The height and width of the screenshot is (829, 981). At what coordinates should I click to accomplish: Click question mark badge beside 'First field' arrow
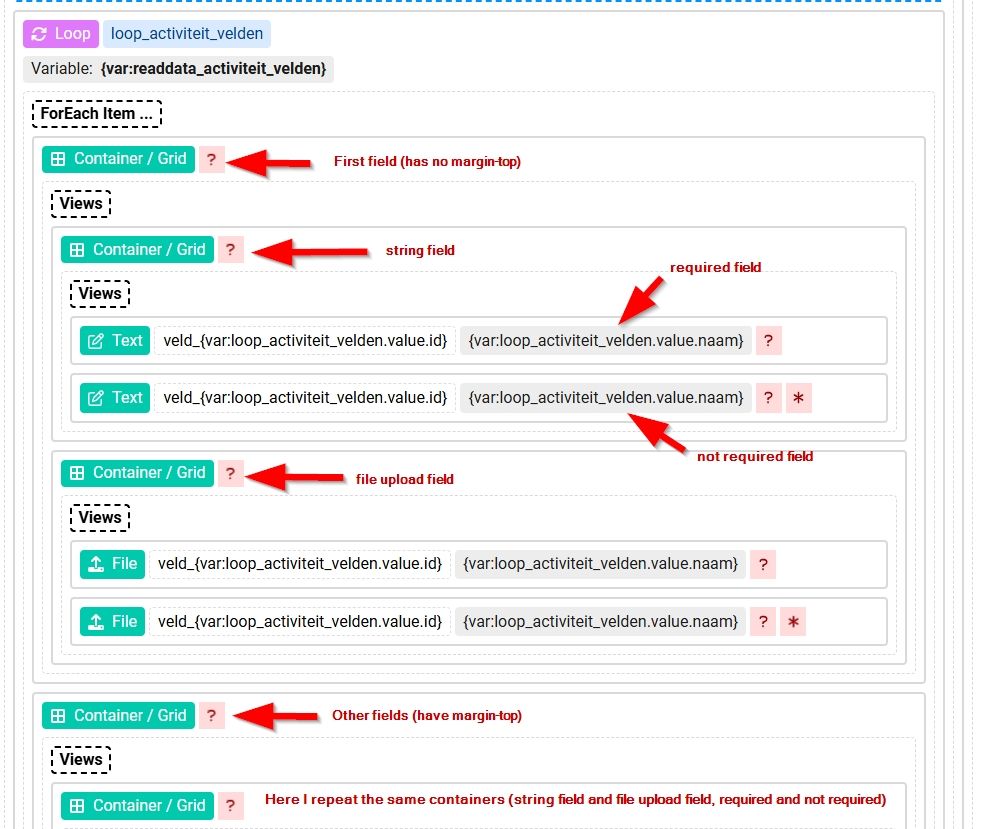211,159
